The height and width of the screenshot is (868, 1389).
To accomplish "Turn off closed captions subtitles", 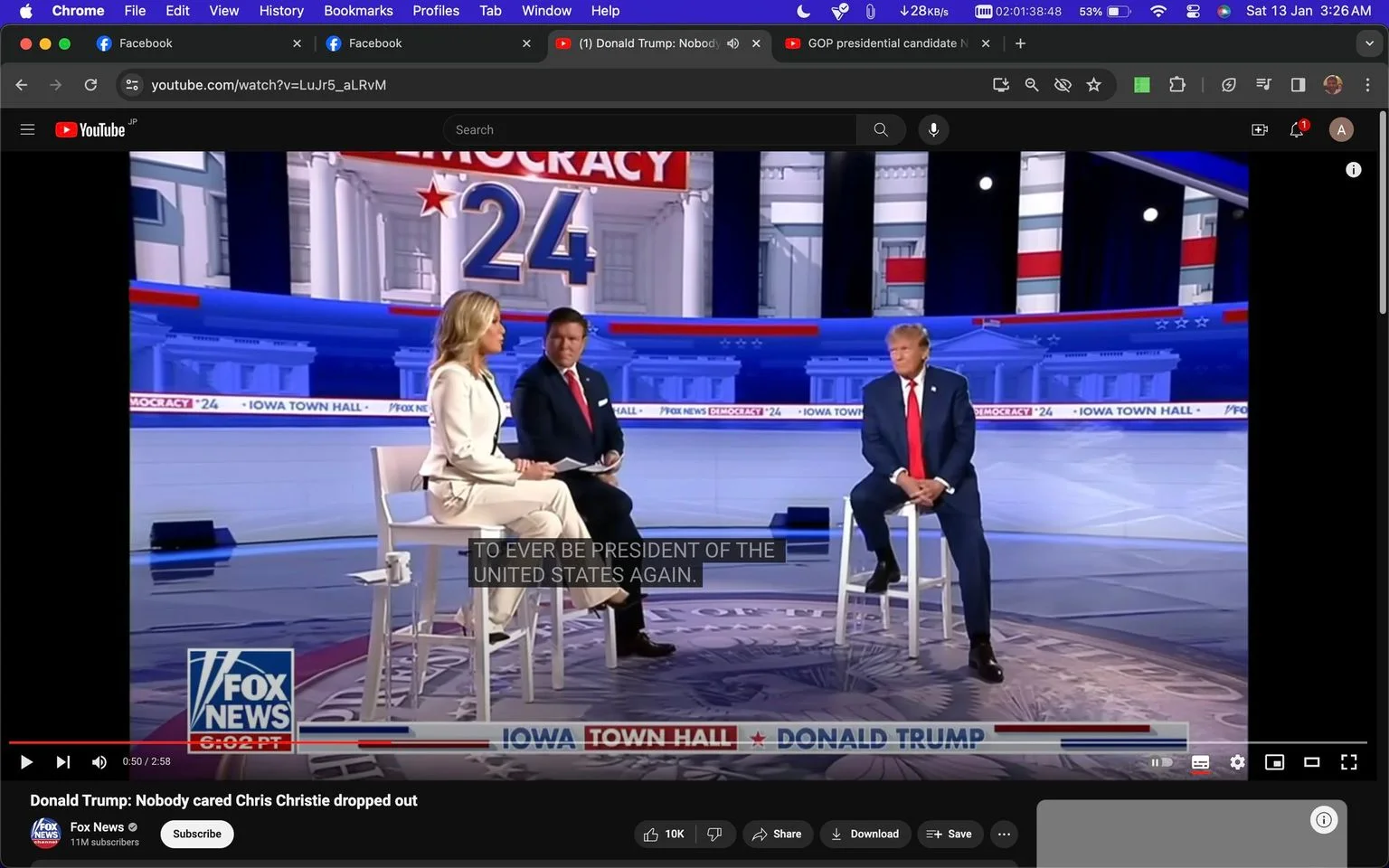I will click(1200, 762).
